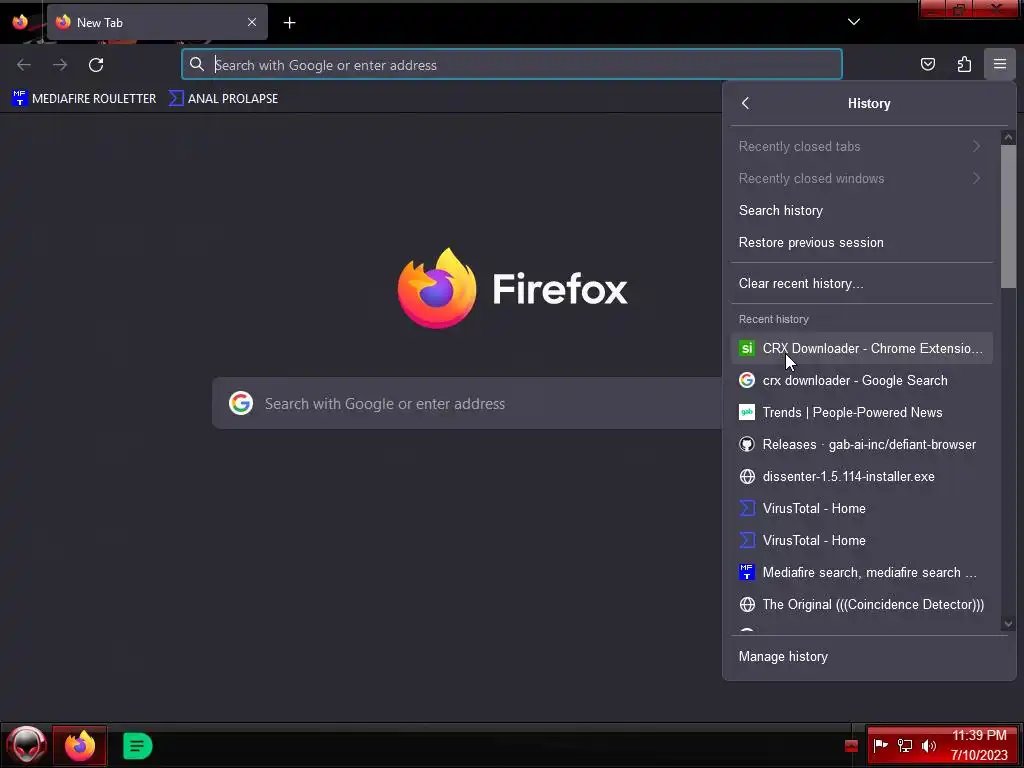Click the search box on the new tab page
1024x768 pixels.
pyautogui.click(x=467, y=404)
